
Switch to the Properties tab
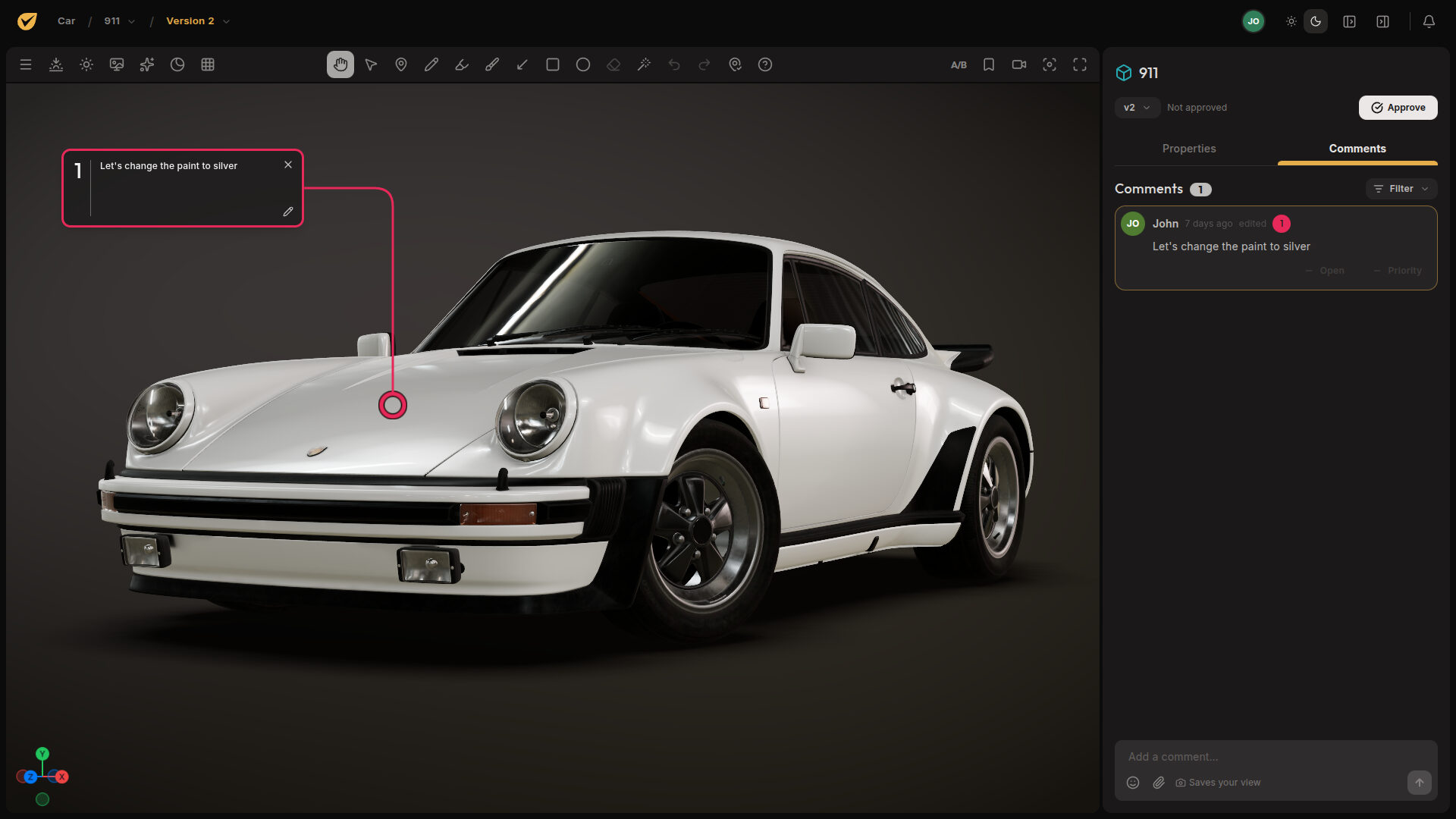(x=1189, y=149)
